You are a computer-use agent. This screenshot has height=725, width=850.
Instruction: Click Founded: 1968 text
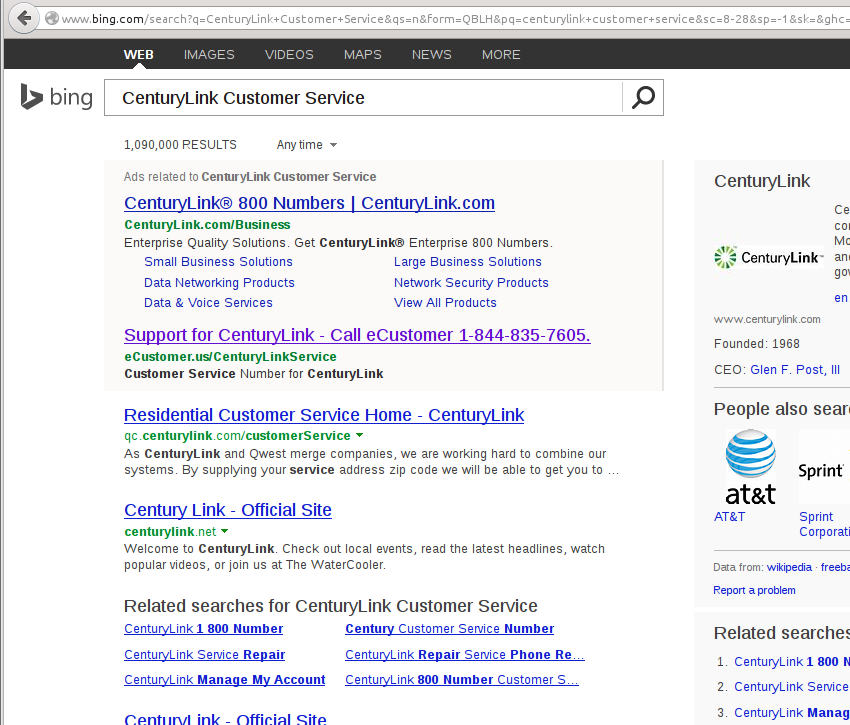tap(757, 344)
